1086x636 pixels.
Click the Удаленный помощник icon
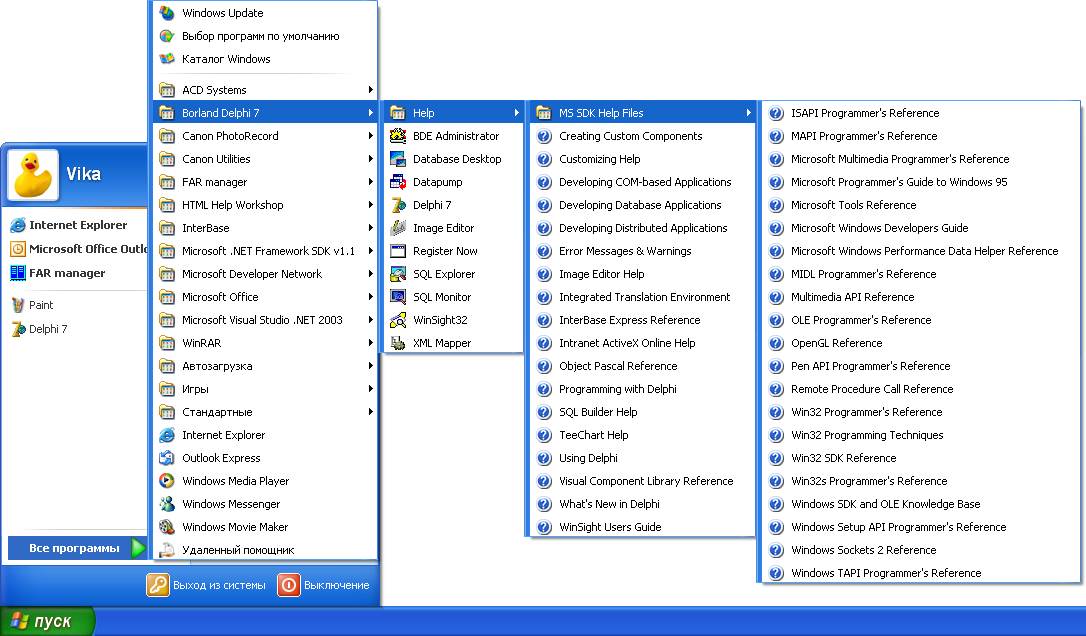point(167,550)
